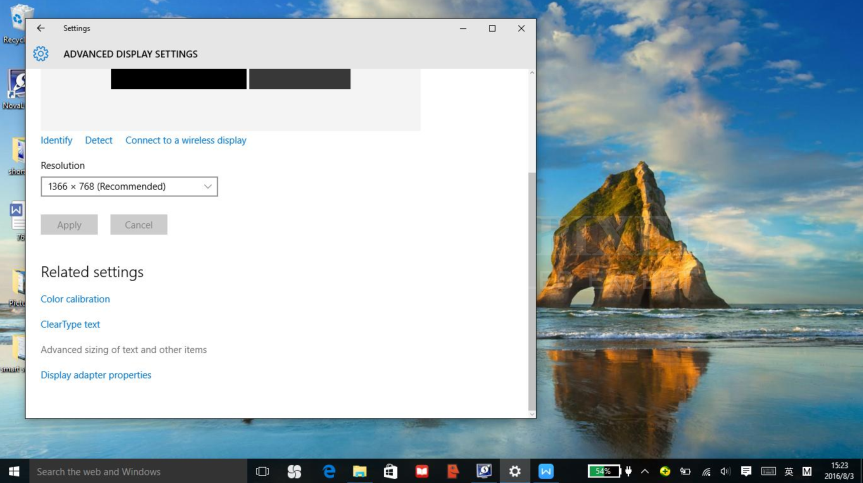Click the Settings window vertical scrollbar thumb

click(532, 292)
